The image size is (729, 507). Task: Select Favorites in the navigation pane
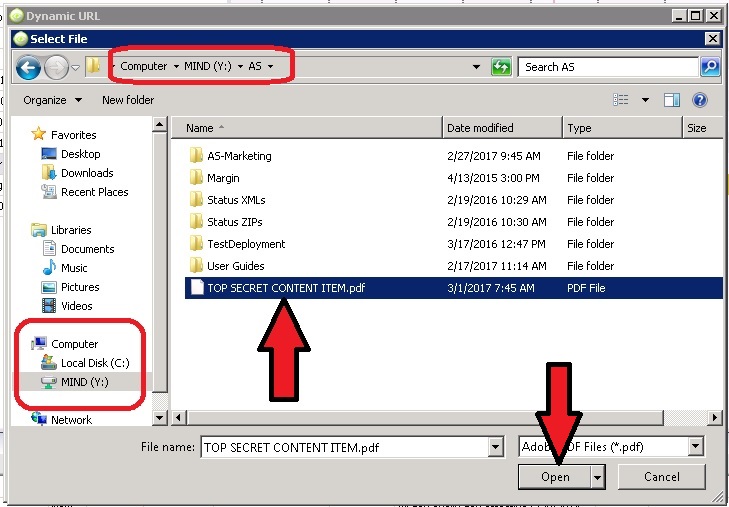(64, 135)
